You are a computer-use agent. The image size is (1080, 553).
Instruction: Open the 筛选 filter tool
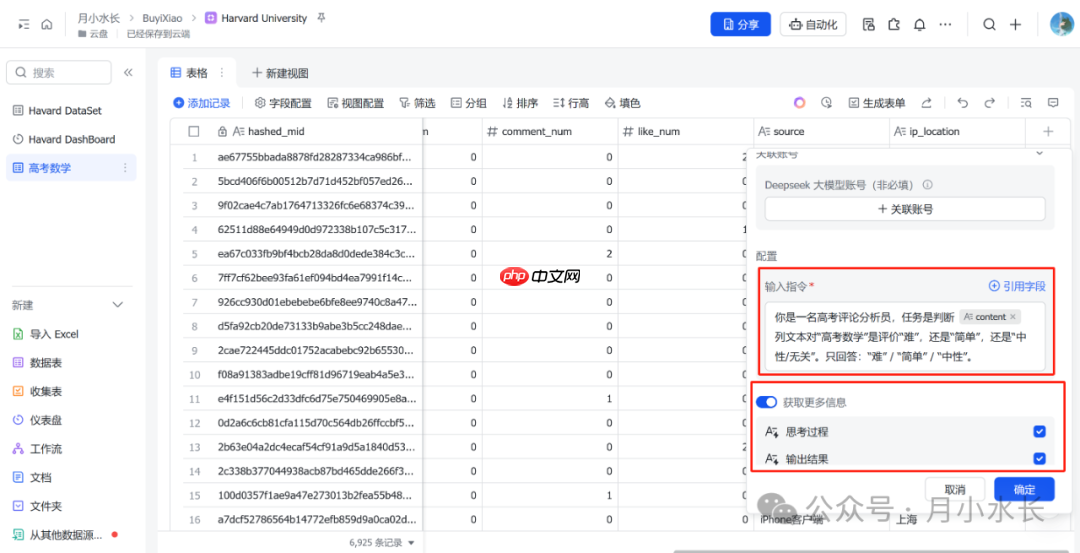click(417, 103)
